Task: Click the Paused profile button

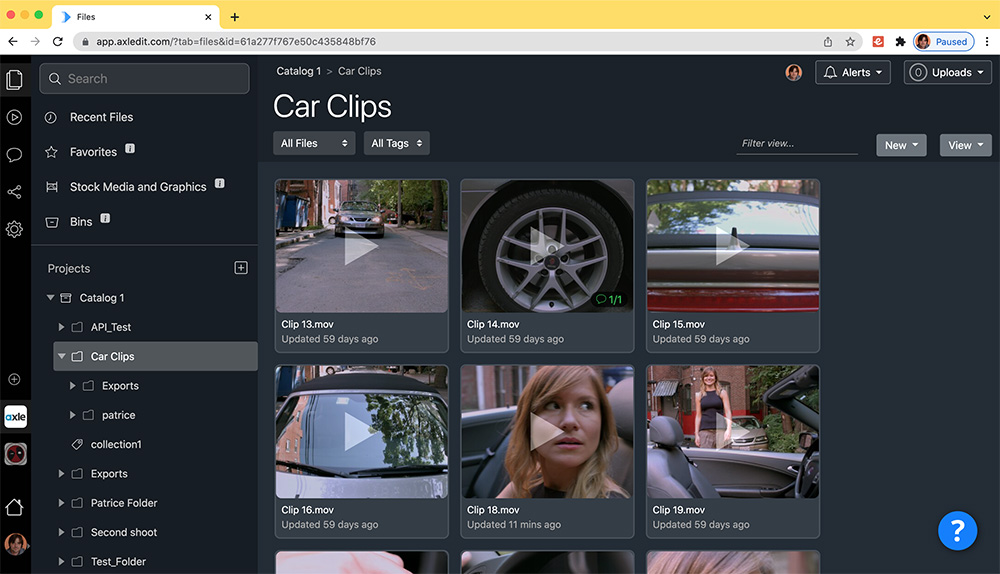Action: [x=943, y=41]
